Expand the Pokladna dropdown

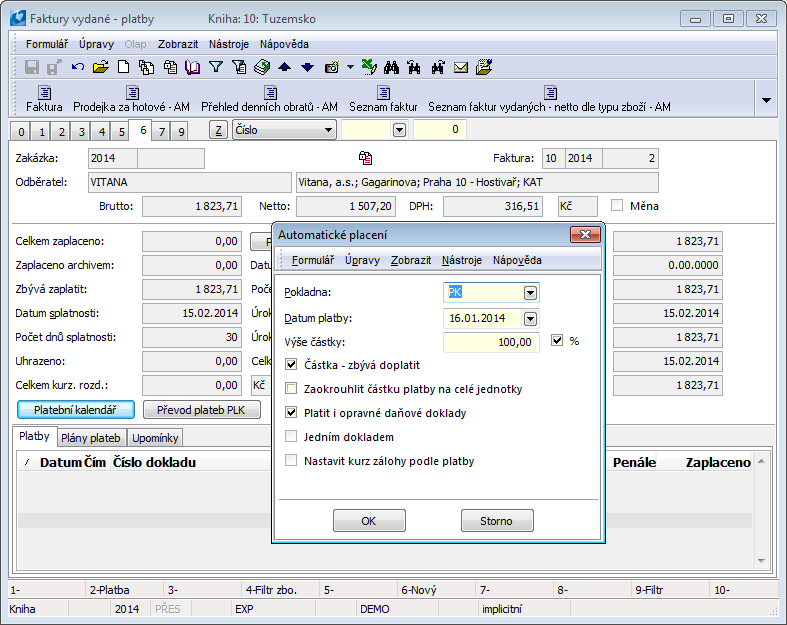click(530, 293)
